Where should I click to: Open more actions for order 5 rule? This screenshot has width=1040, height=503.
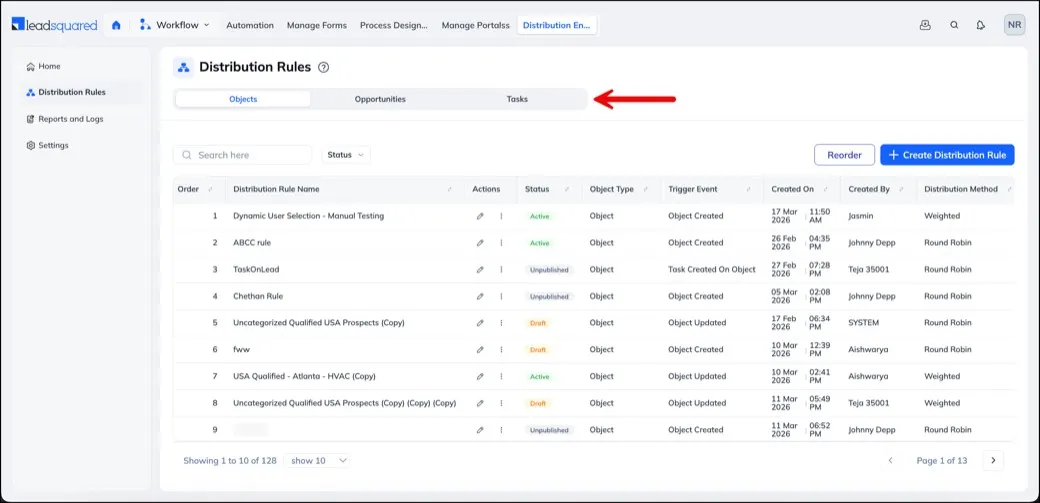501,323
